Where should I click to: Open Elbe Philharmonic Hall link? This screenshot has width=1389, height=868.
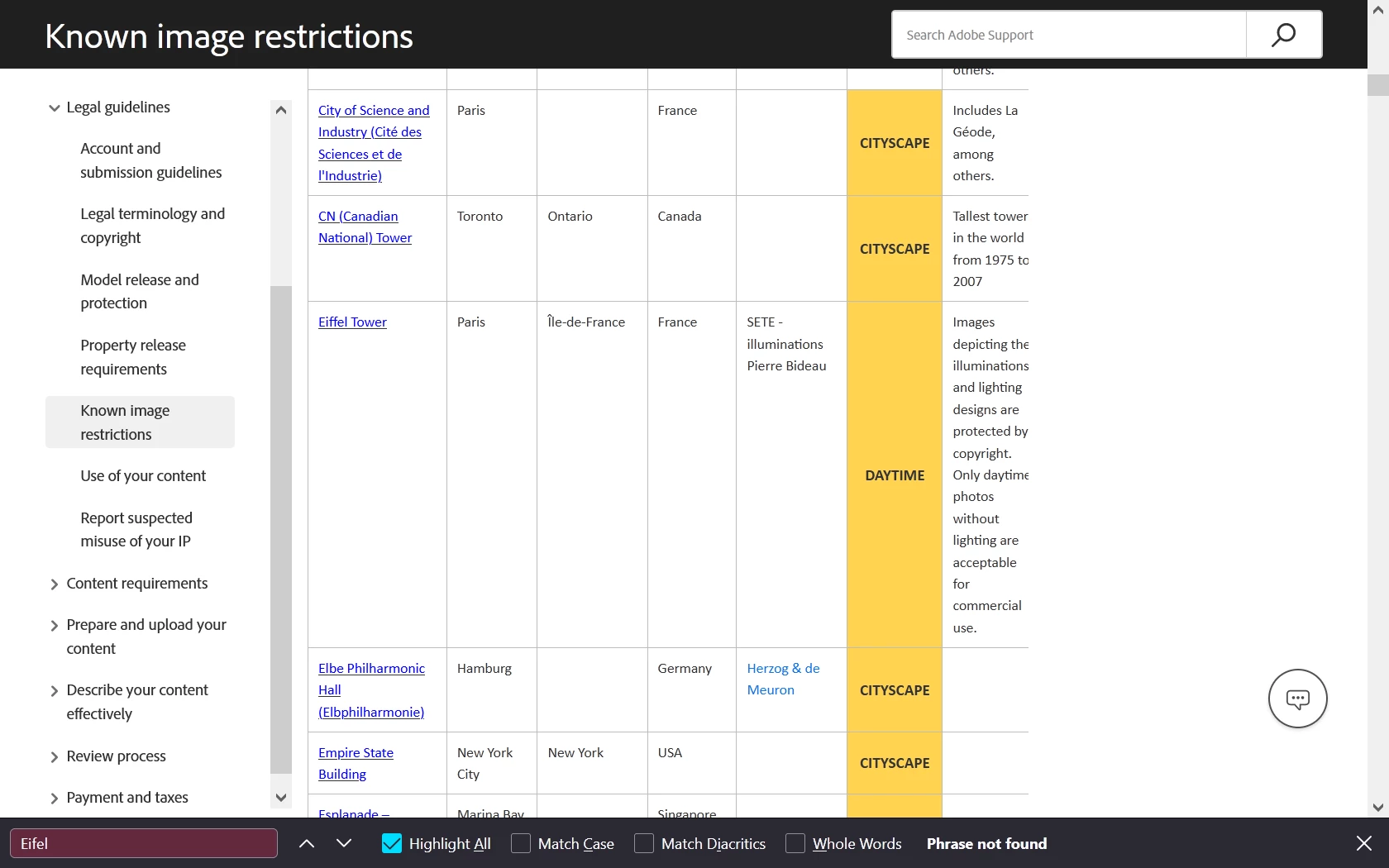[x=371, y=689]
